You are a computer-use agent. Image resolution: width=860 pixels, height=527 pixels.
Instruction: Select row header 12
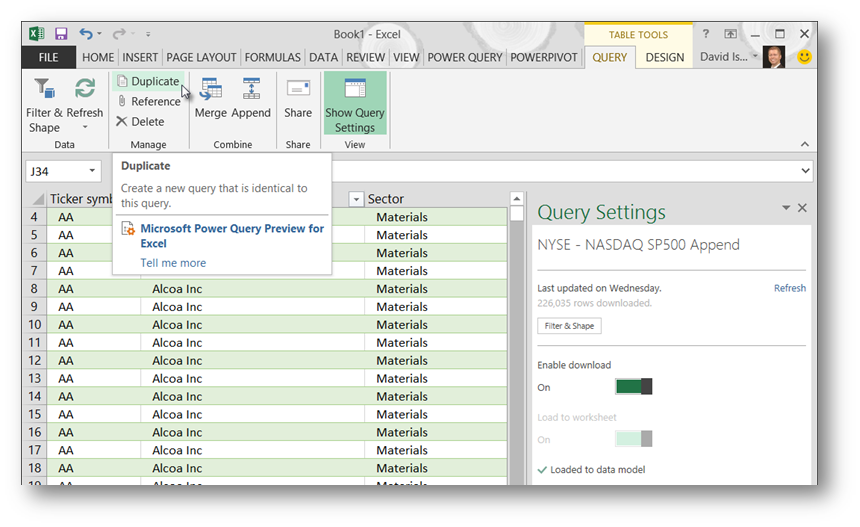[x=35, y=360]
